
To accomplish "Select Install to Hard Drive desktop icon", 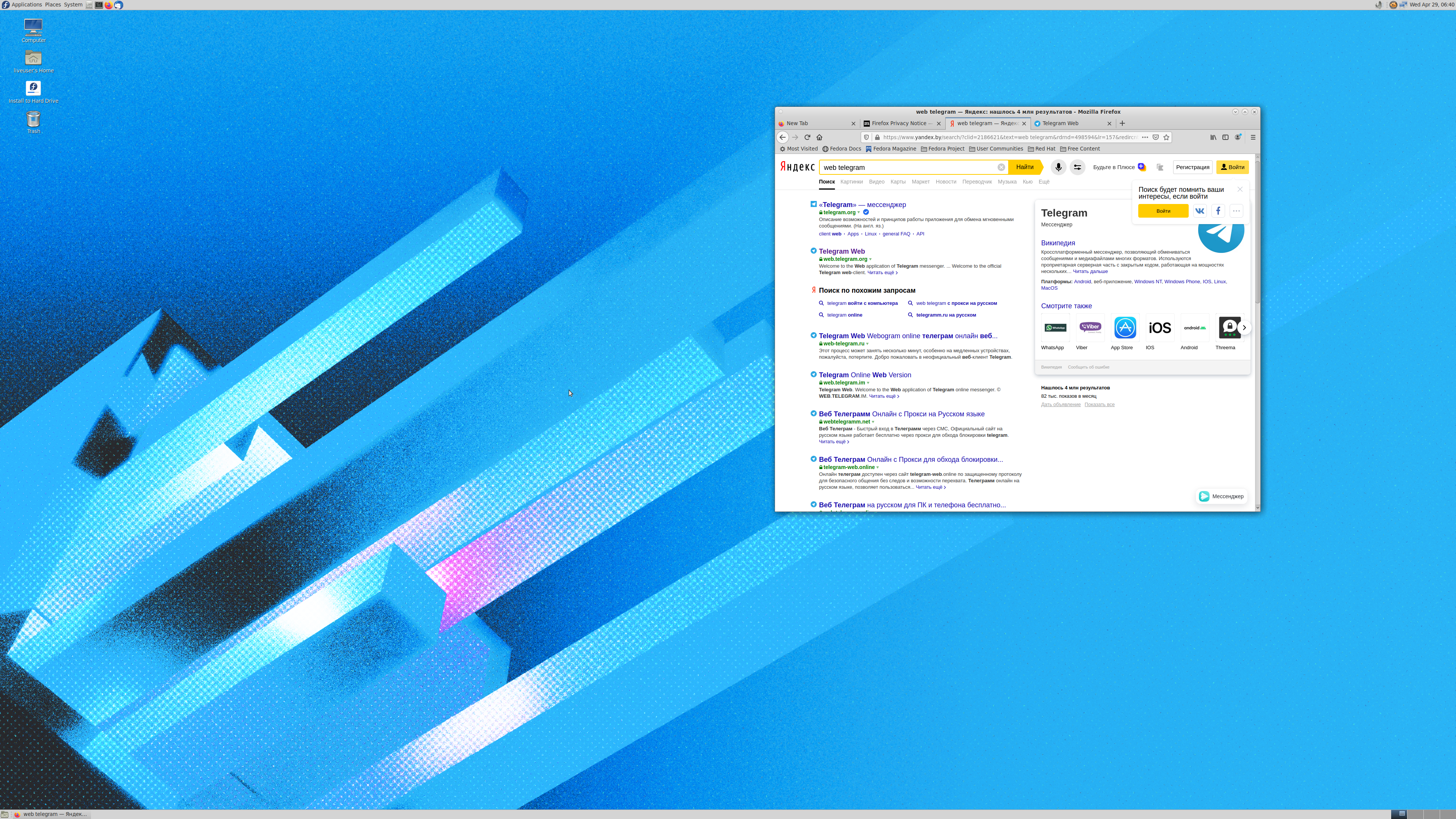I will [33, 92].
